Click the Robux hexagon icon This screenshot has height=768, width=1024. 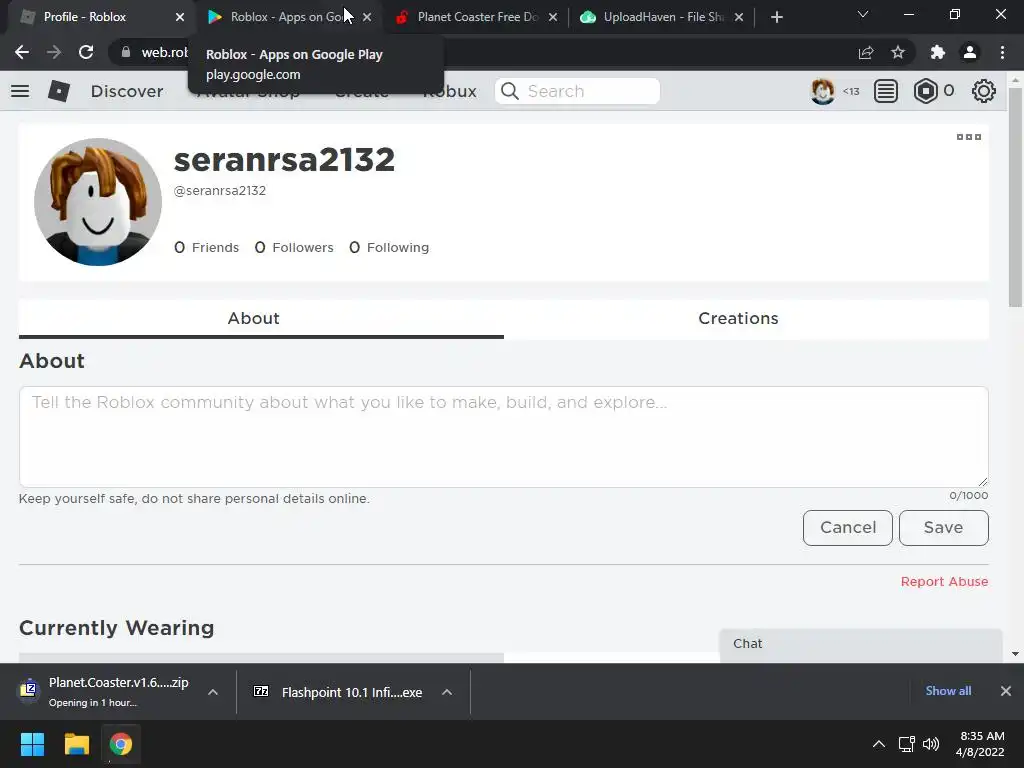pos(925,91)
